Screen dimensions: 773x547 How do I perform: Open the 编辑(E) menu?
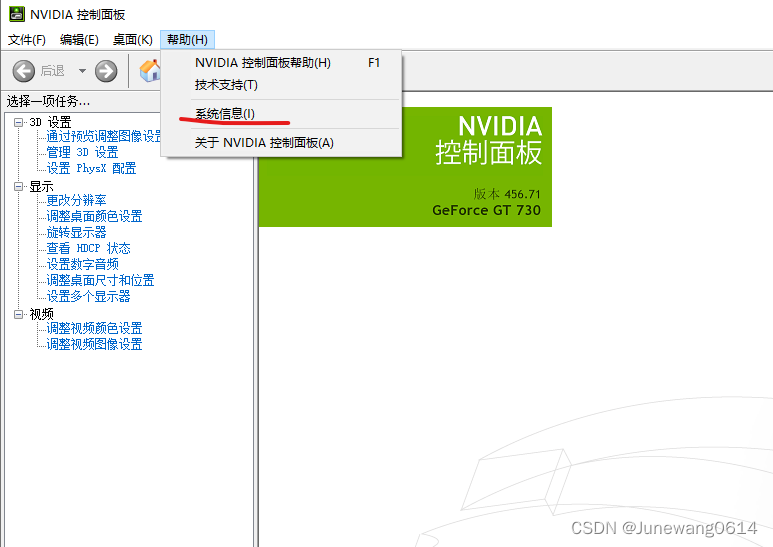point(79,39)
